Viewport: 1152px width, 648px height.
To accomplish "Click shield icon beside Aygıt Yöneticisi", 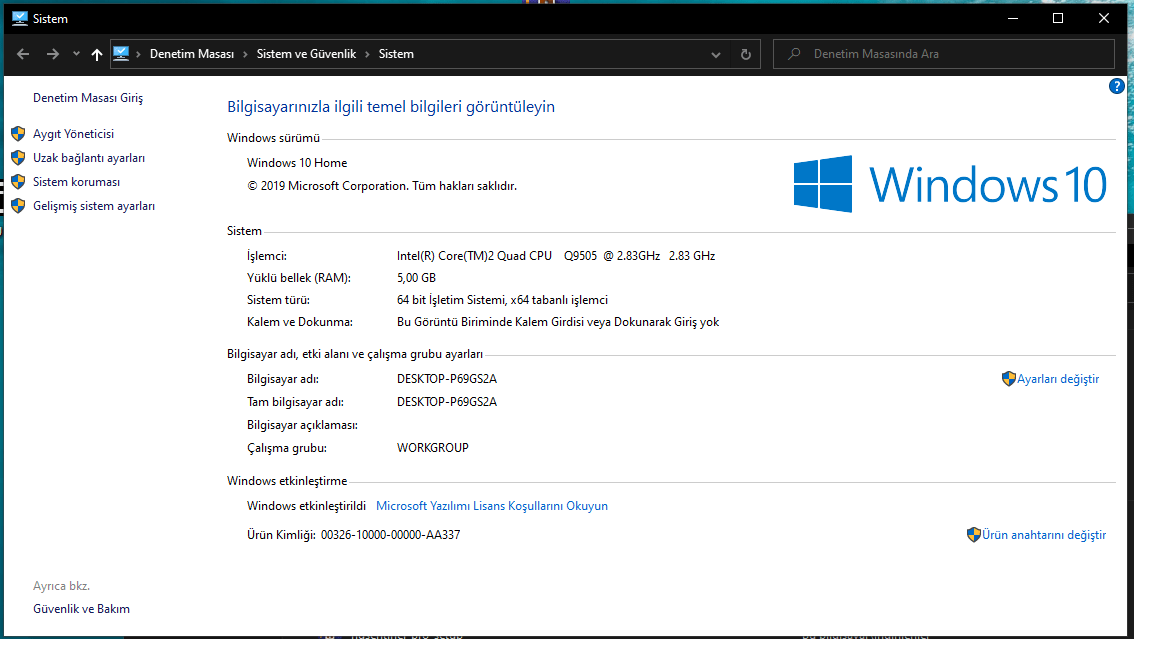I will point(18,134).
